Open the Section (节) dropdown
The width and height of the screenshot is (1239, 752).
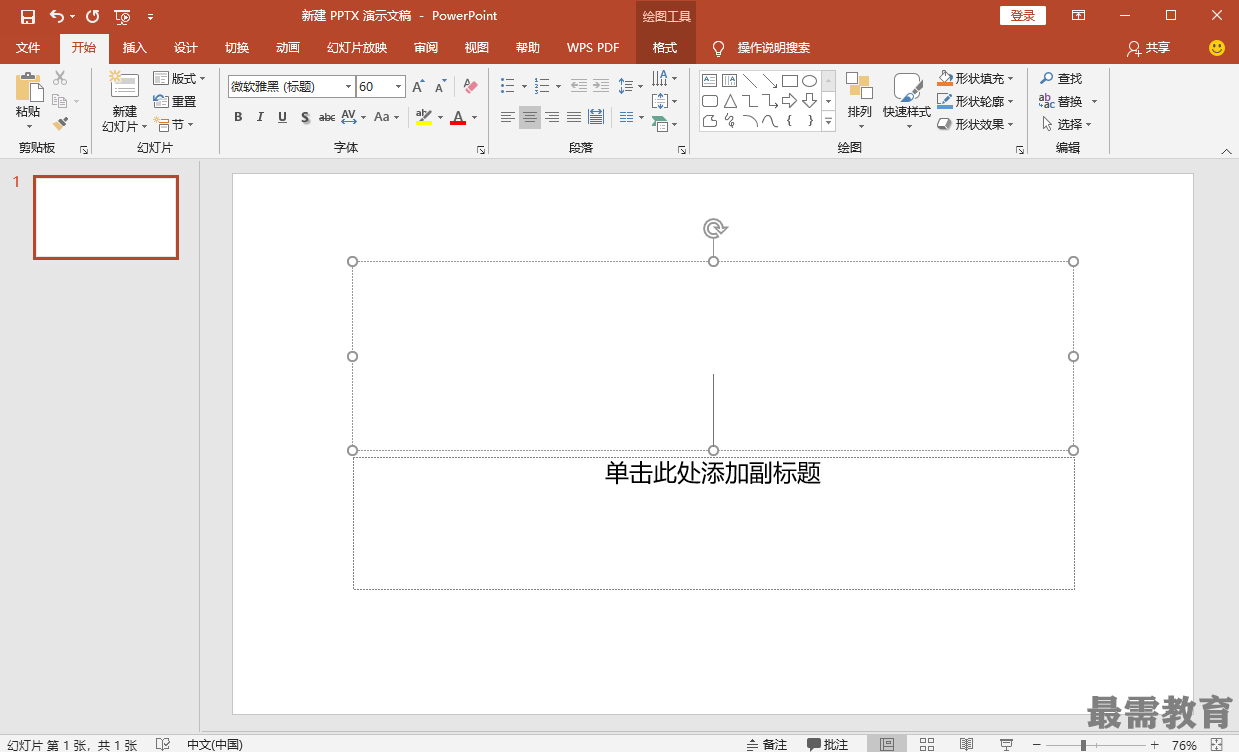[x=173, y=124]
